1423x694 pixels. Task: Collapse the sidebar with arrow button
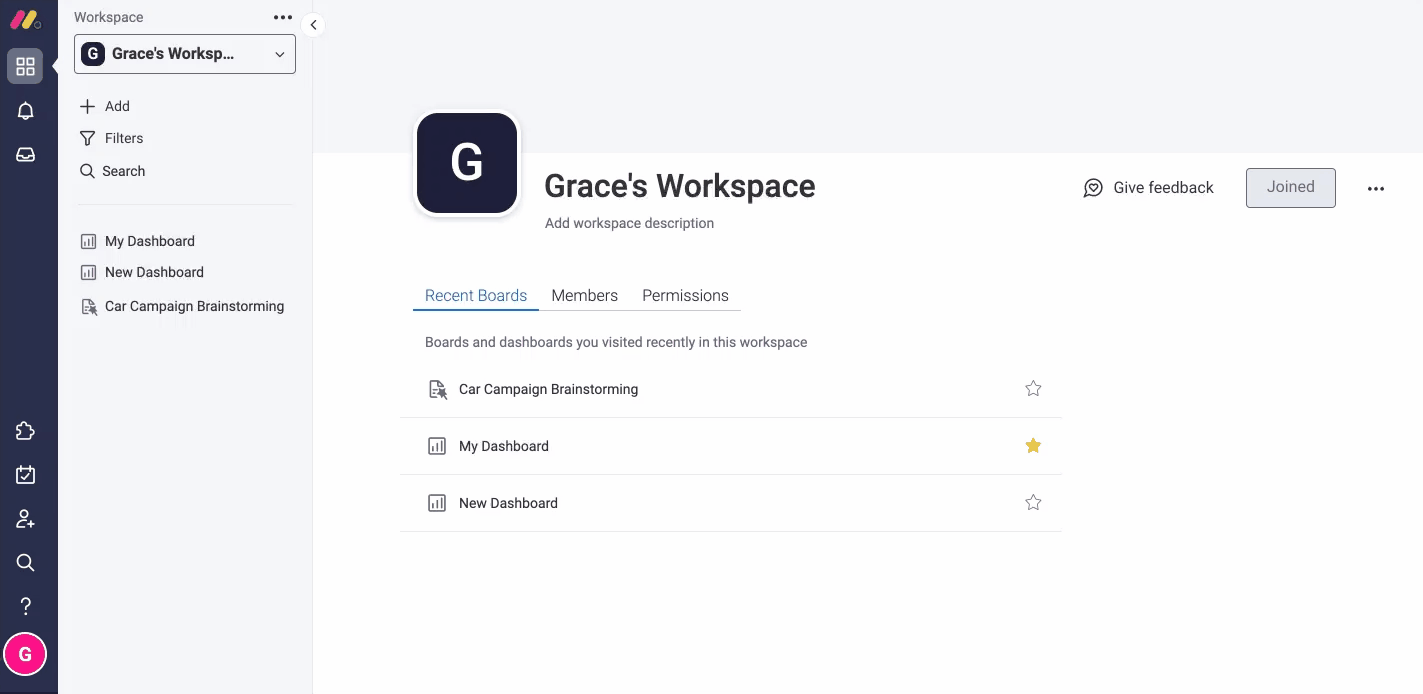click(313, 26)
